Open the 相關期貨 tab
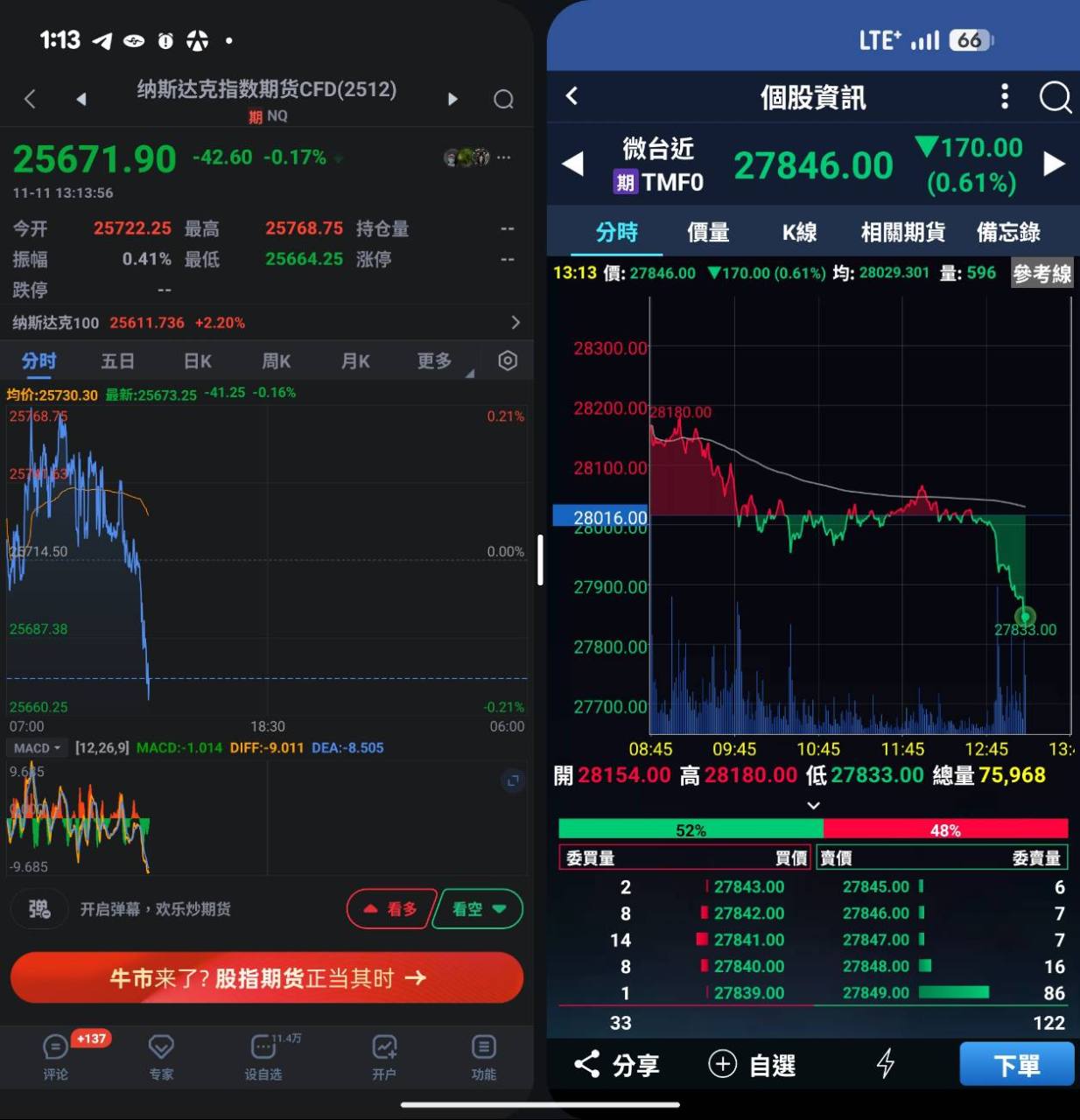The width and height of the screenshot is (1080, 1120). (904, 233)
